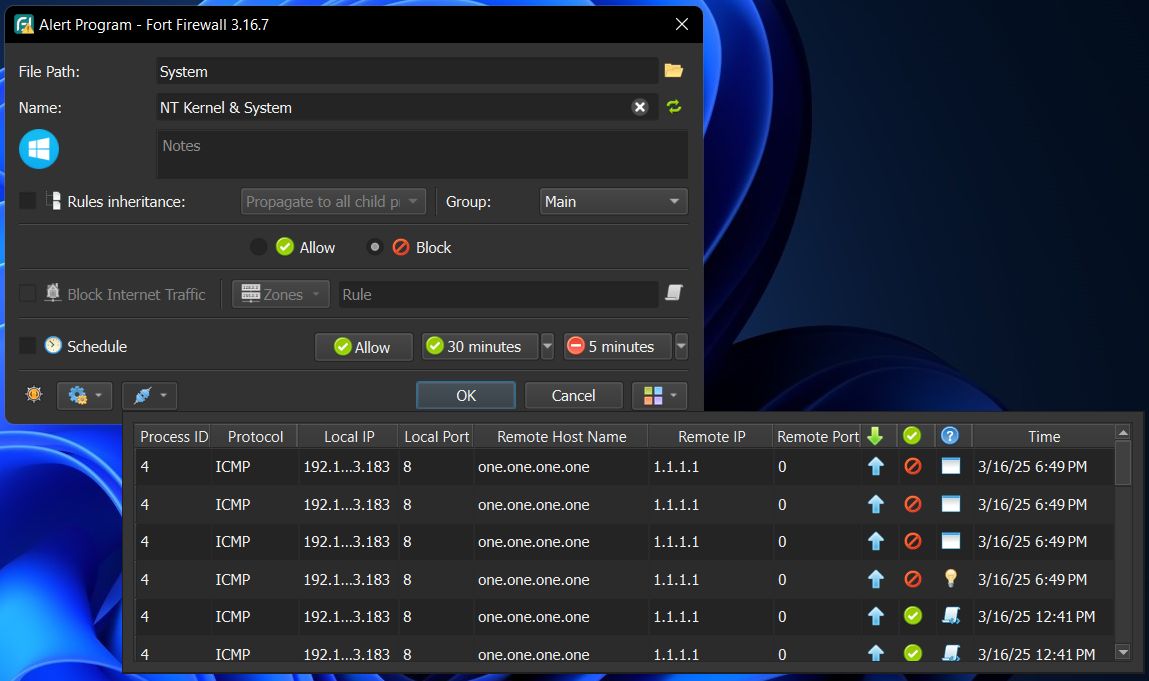Click the schedule Allow button
1149x681 pixels.
[363, 347]
